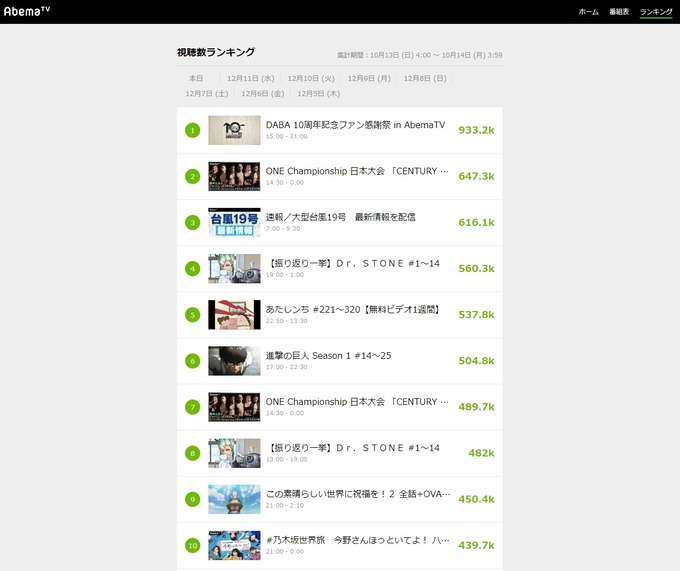Click the 21:00 - 2:10 airtime

pos(284,506)
